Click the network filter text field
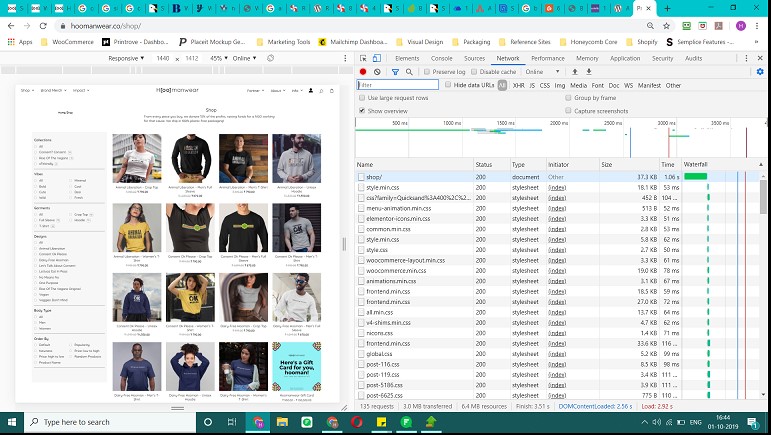The height and width of the screenshot is (435, 771). (398, 85)
